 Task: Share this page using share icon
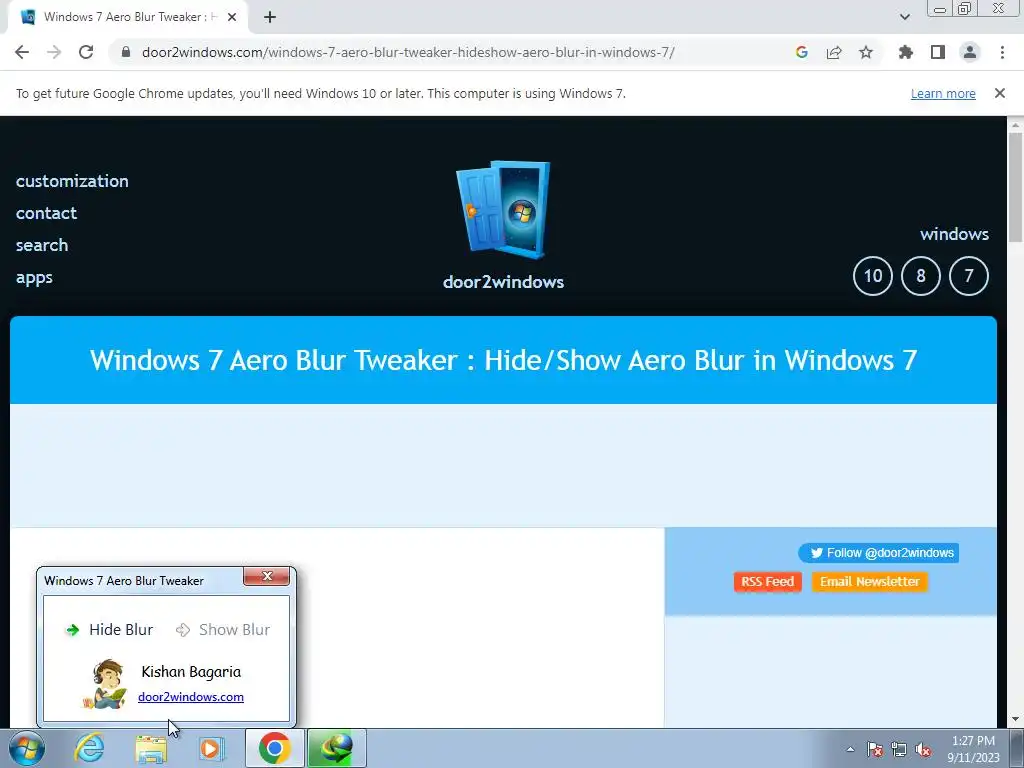pyautogui.click(x=834, y=52)
